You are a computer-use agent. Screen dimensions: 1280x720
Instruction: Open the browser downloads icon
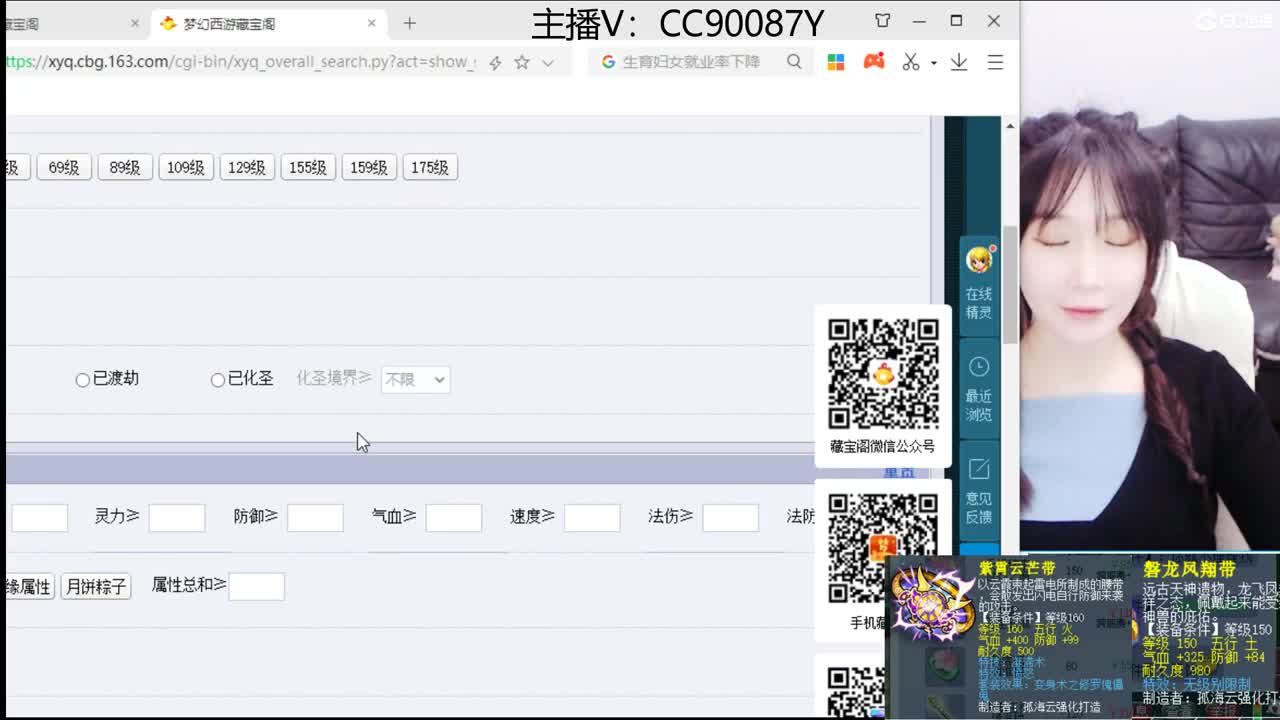(x=959, y=62)
